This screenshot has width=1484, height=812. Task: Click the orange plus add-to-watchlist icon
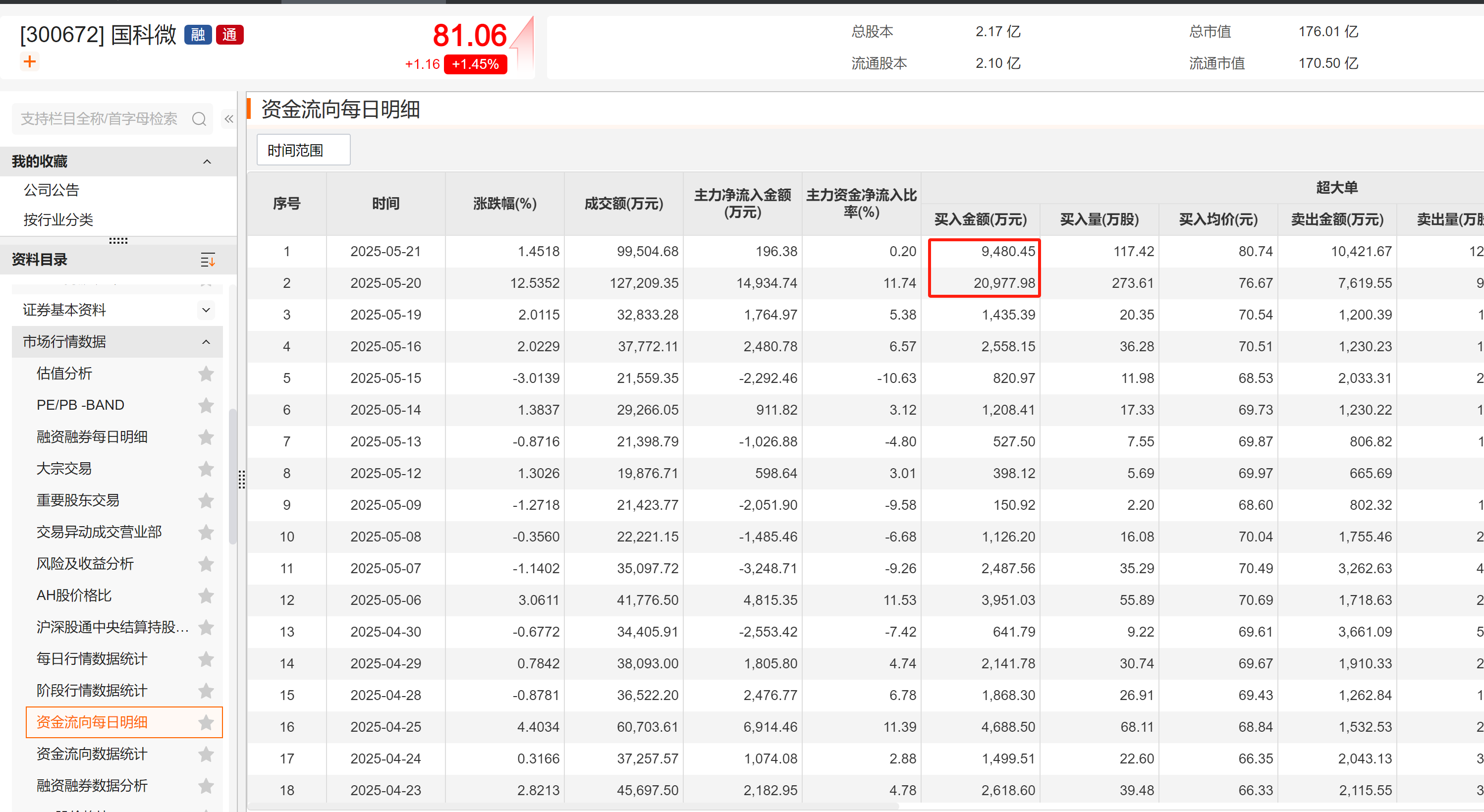click(x=29, y=61)
